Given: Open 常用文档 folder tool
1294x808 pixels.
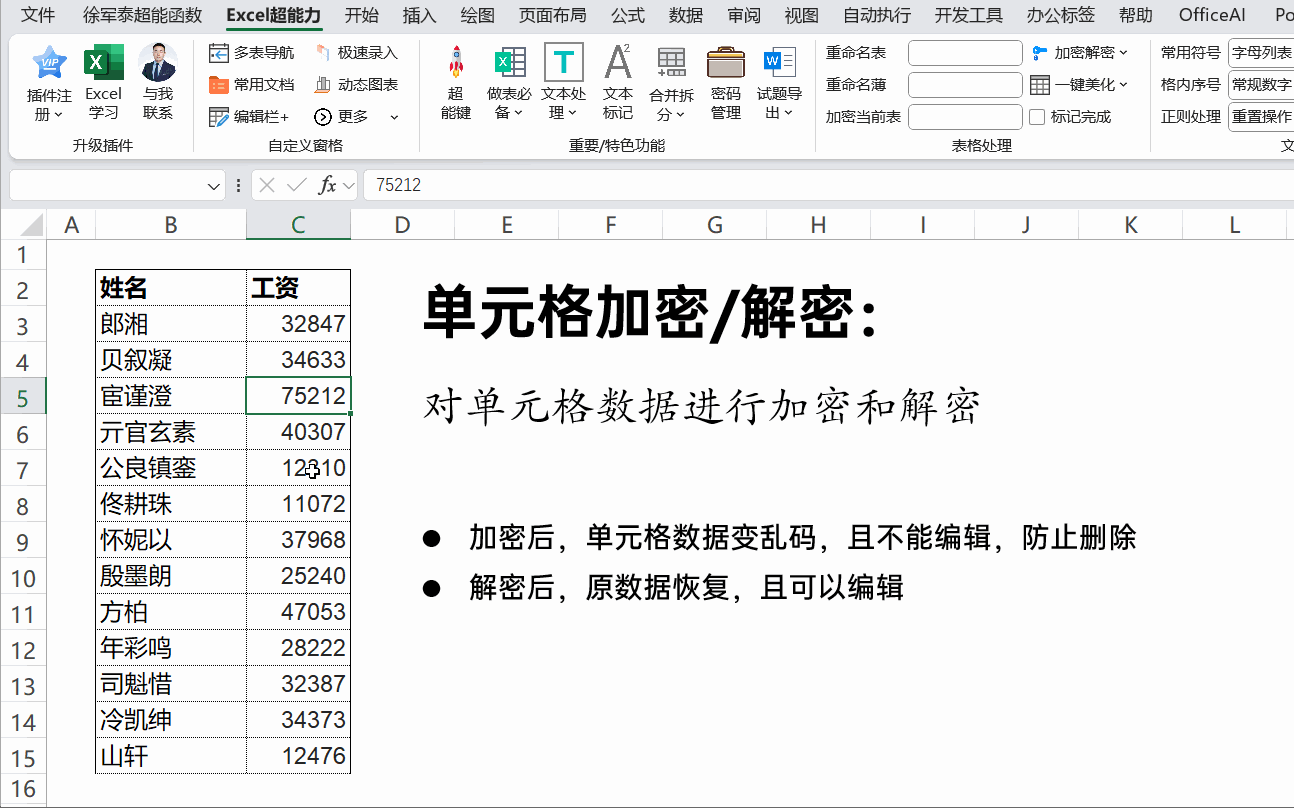Looking at the screenshot, I should pos(251,84).
